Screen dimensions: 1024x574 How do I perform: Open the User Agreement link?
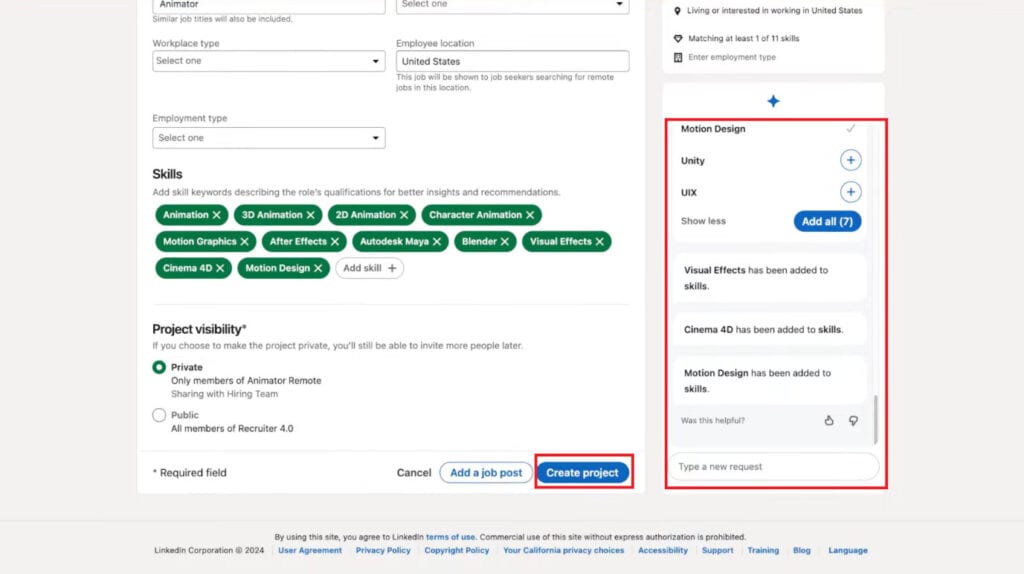pyautogui.click(x=310, y=550)
